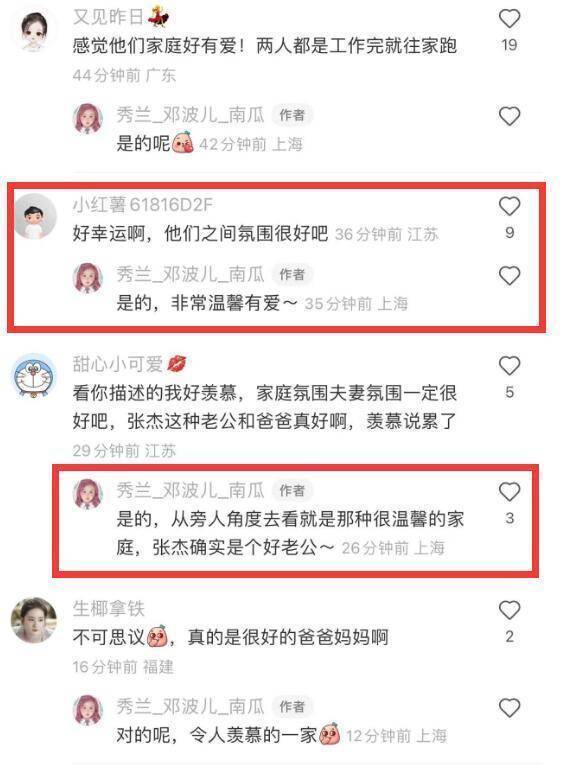This screenshot has width=563, height=773.
Task: Open author avatar in first reply
Action: (x=88, y=118)
